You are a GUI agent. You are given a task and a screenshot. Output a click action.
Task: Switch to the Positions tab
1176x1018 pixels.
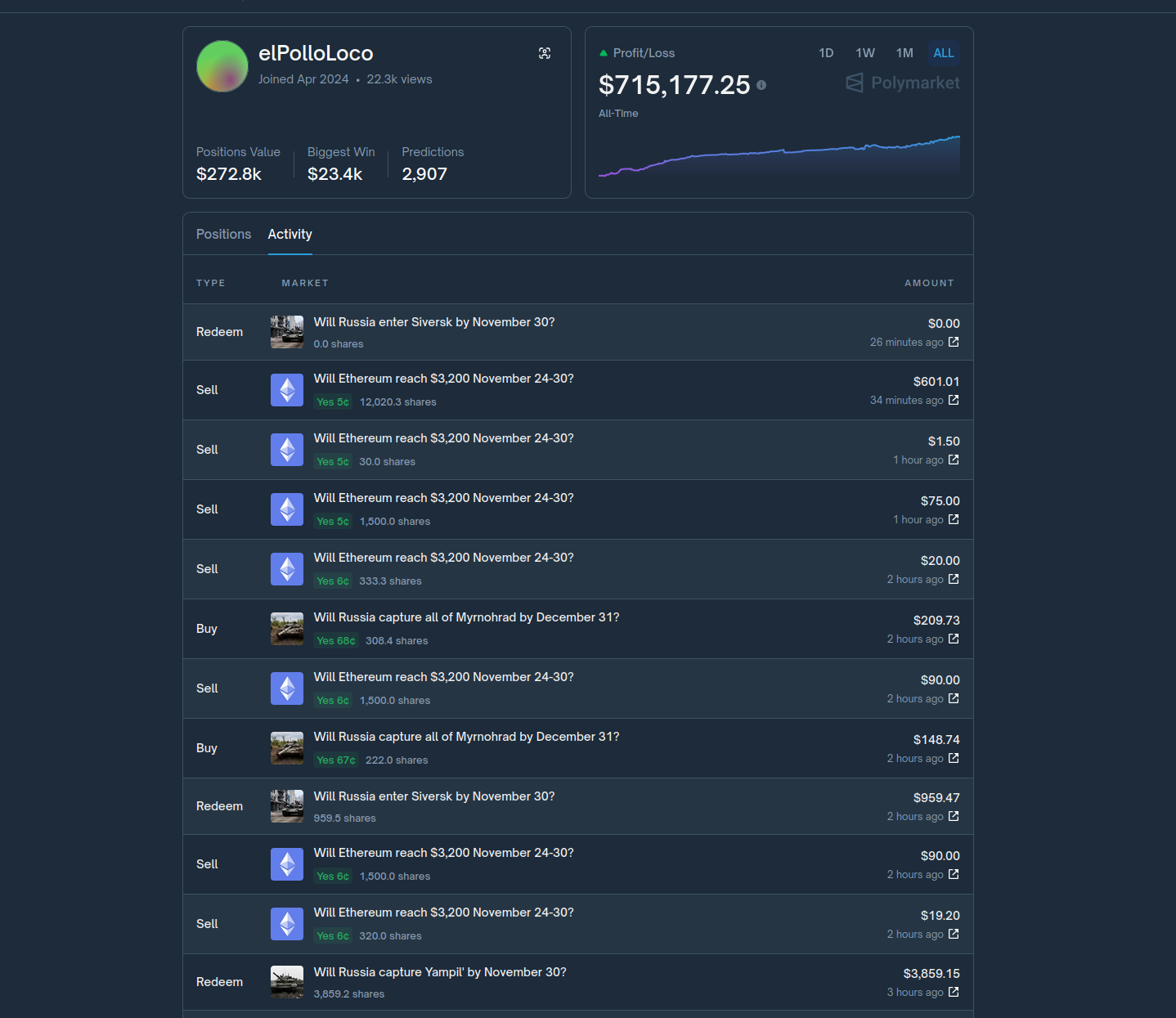coord(223,234)
